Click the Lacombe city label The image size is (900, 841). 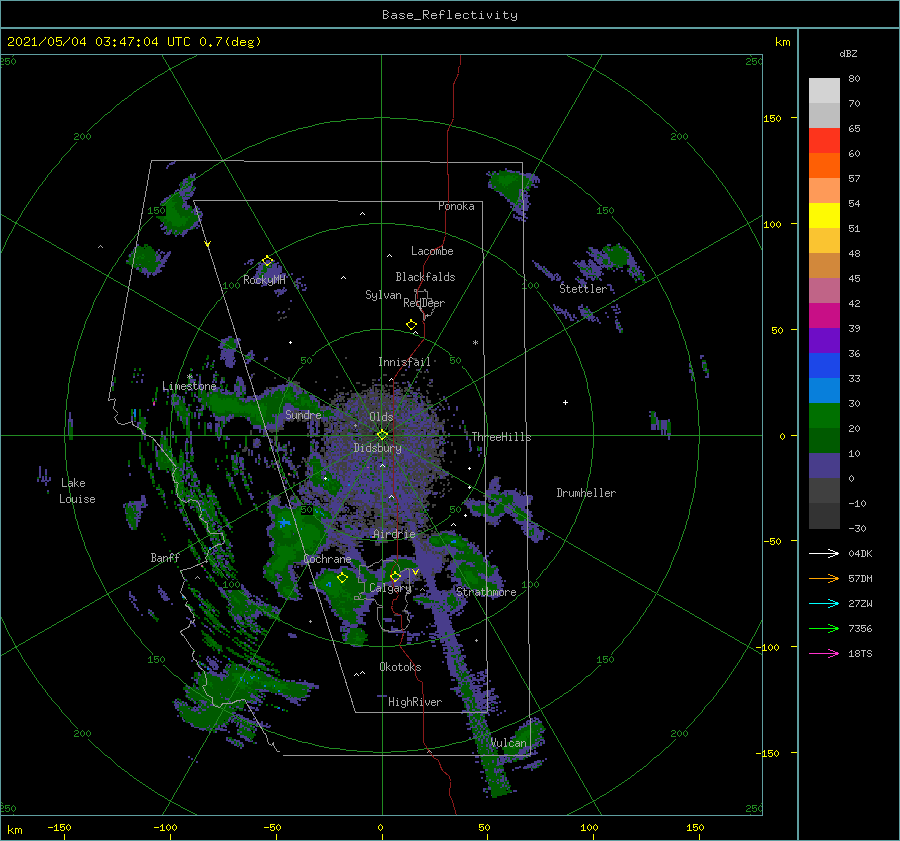pyautogui.click(x=432, y=251)
